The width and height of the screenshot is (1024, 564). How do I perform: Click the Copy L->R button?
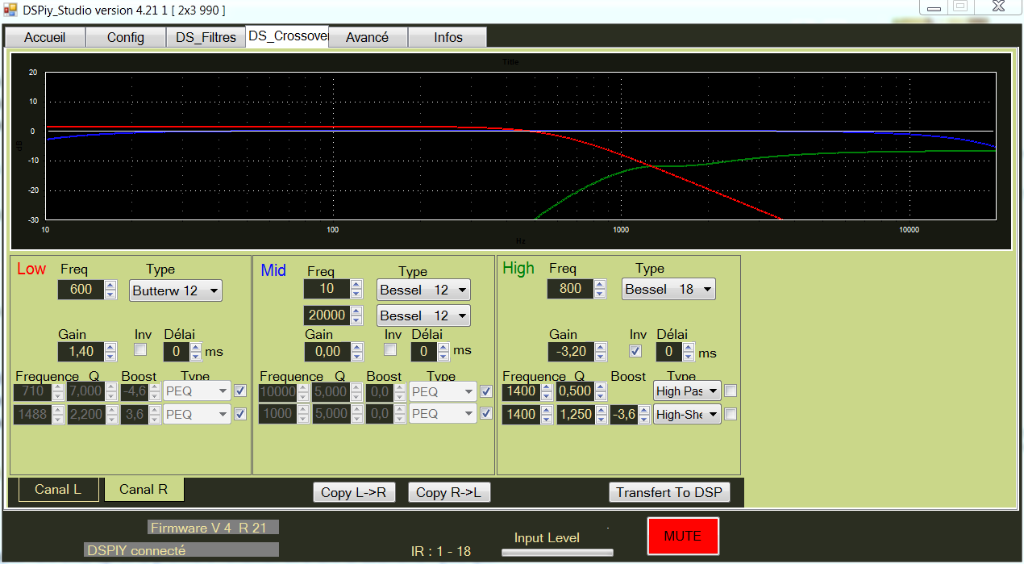(357, 492)
